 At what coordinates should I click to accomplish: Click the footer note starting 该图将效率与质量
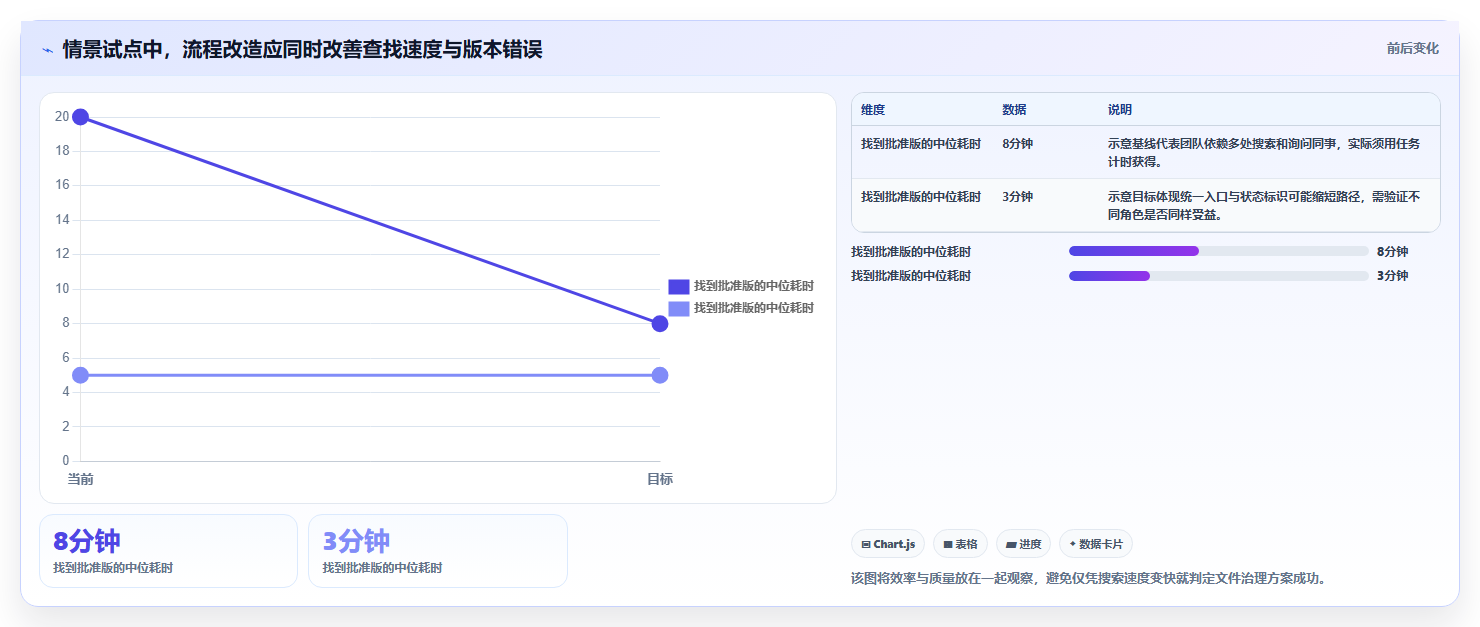click(x=1089, y=578)
